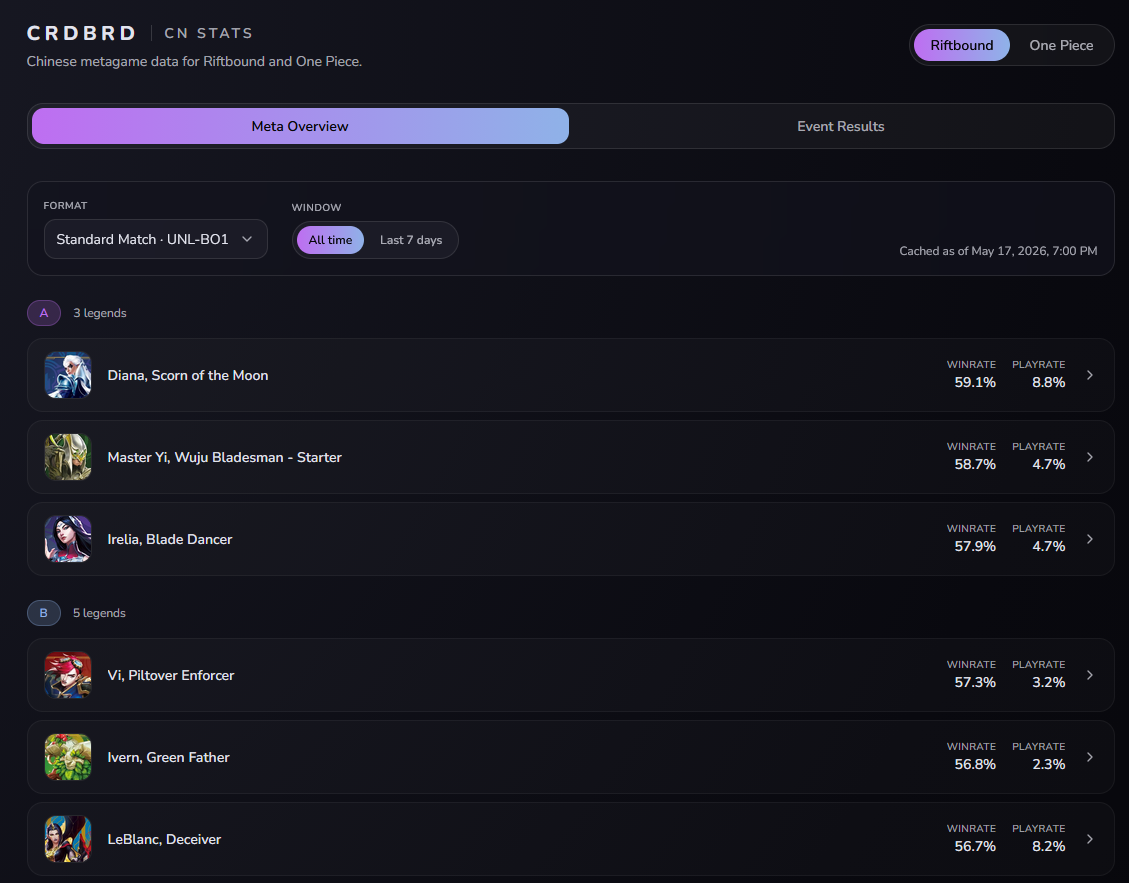Click LeBlanc, Deceiver portrait icon

pos(68,840)
